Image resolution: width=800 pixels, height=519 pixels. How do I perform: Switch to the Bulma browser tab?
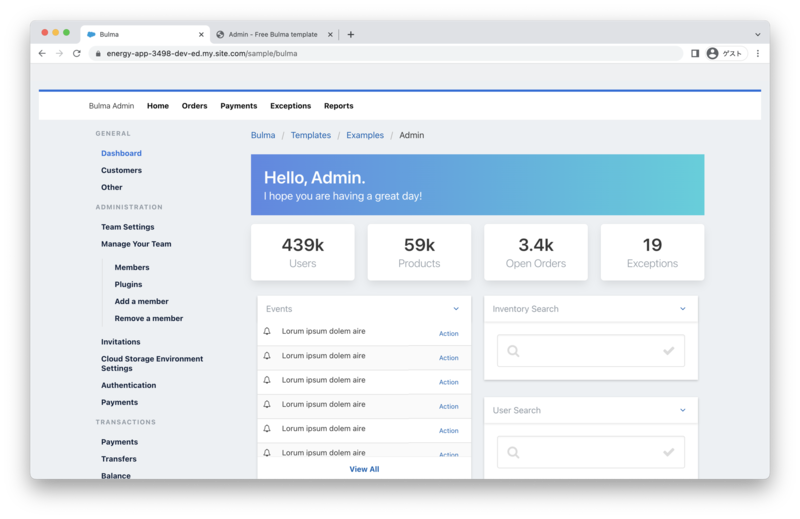[145, 34]
